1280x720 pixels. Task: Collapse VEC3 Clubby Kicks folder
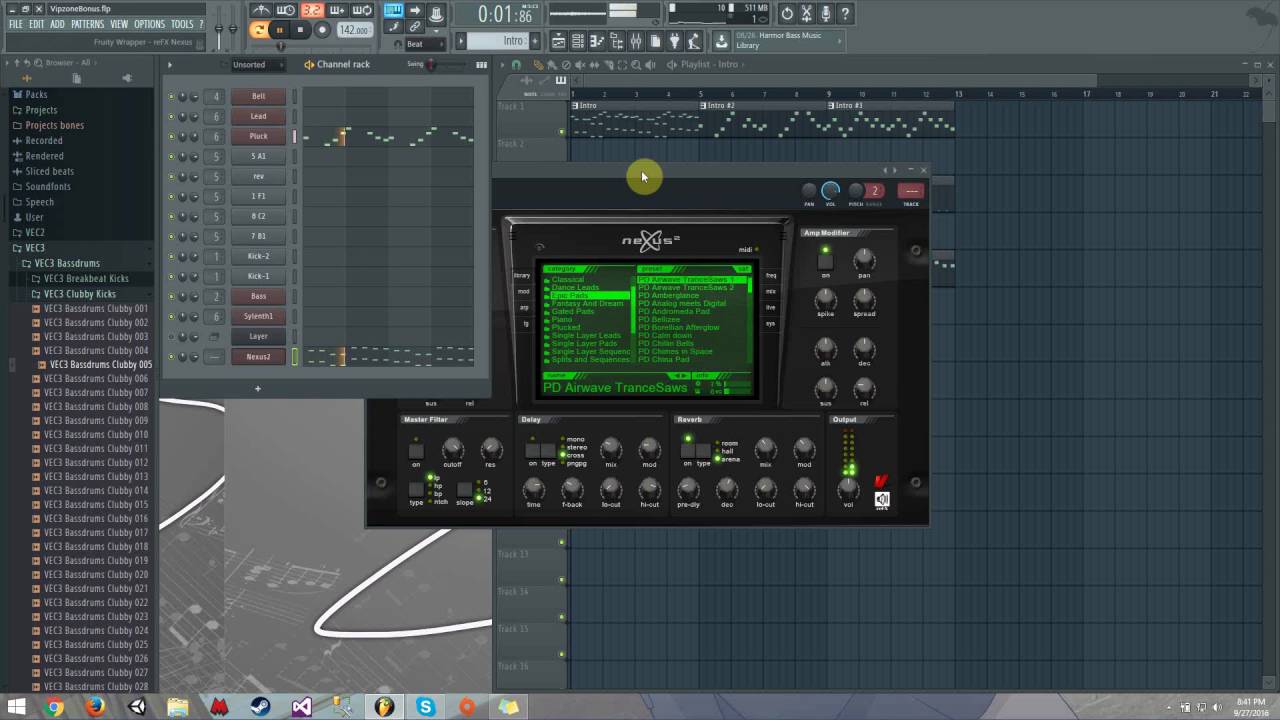pos(80,294)
